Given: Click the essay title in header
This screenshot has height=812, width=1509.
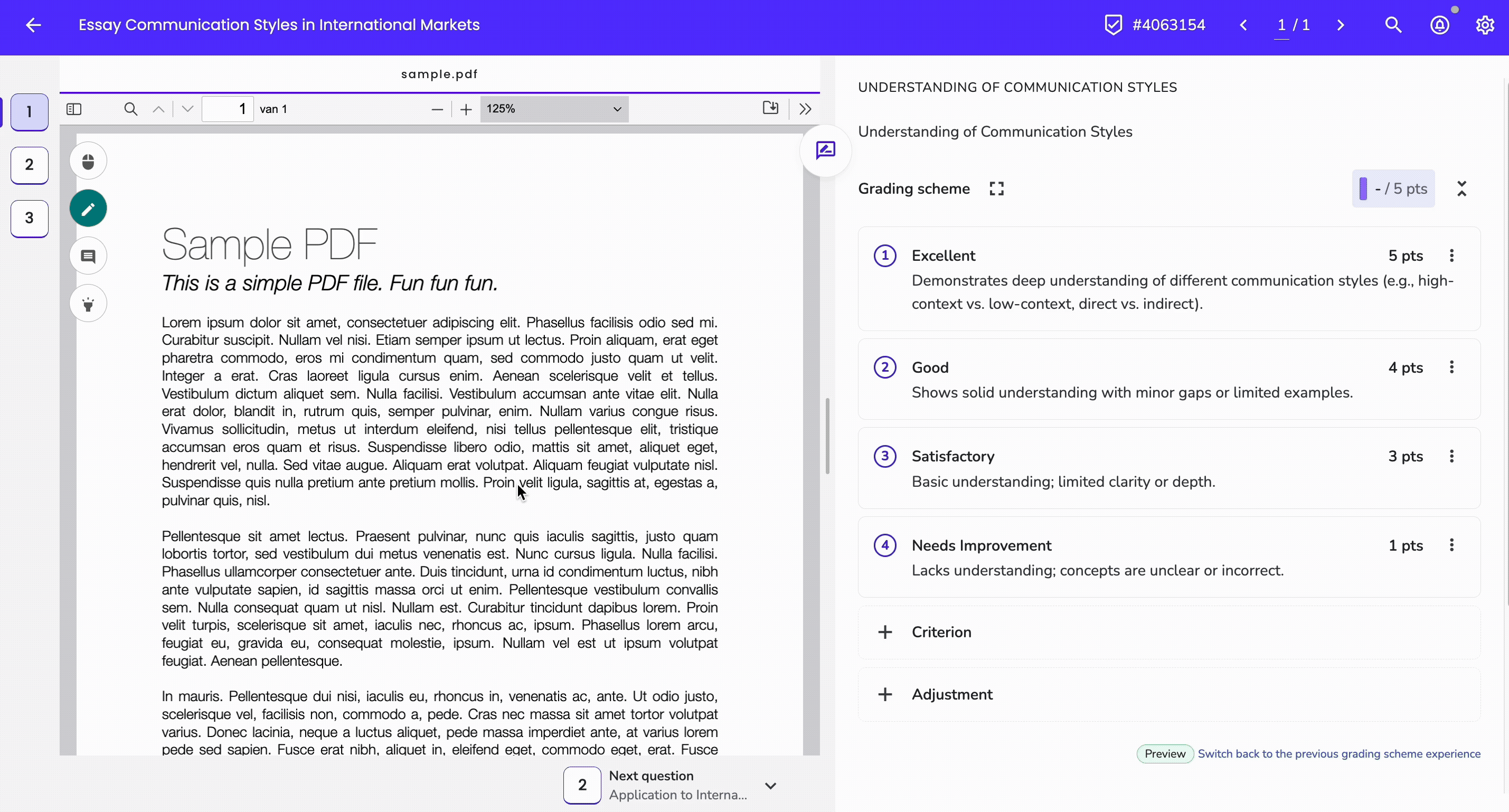Looking at the screenshot, I should click(279, 25).
